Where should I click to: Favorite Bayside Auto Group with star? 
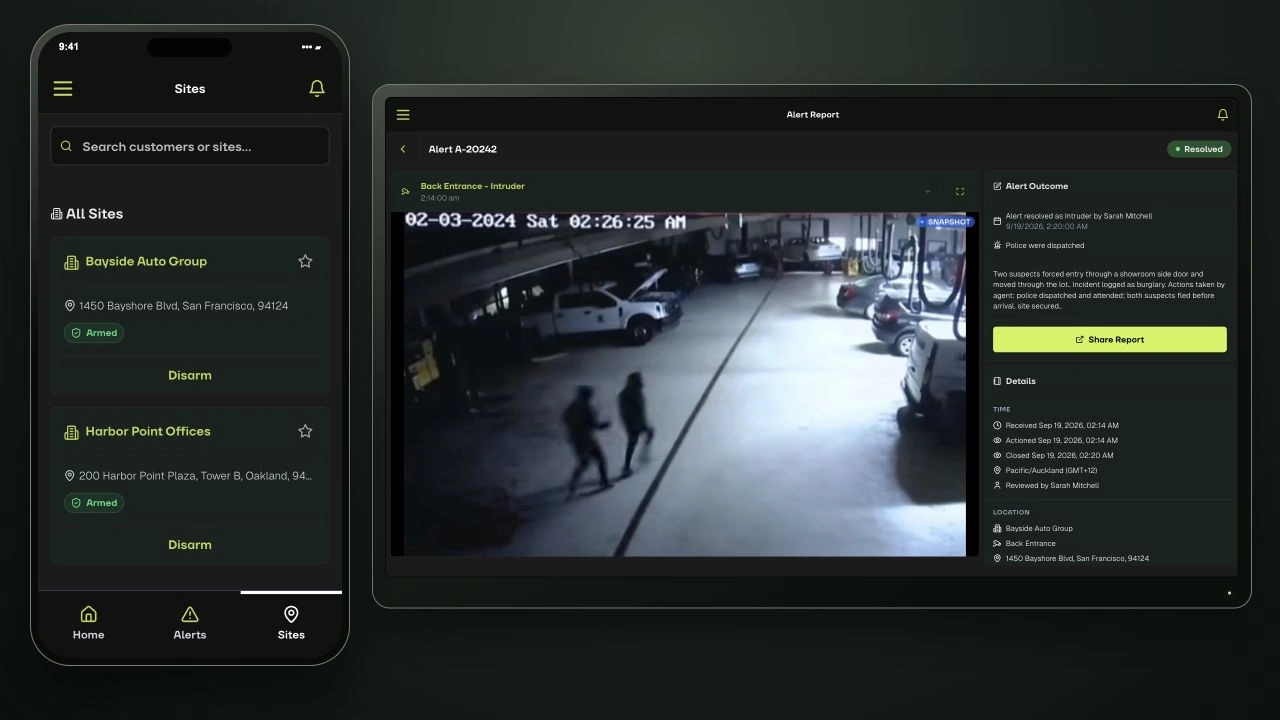point(305,261)
